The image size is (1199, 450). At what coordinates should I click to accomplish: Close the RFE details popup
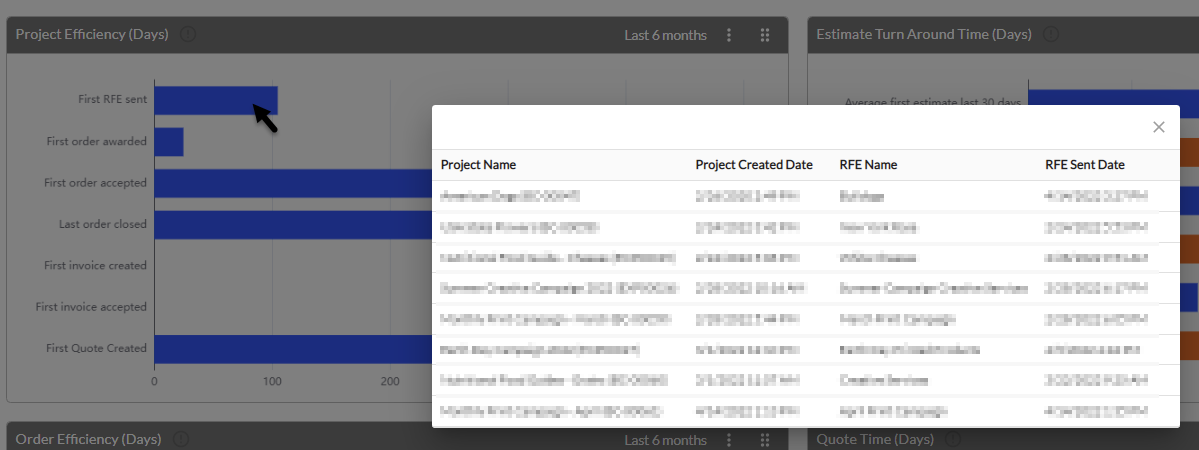pyautogui.click(x=1158, y=127)
